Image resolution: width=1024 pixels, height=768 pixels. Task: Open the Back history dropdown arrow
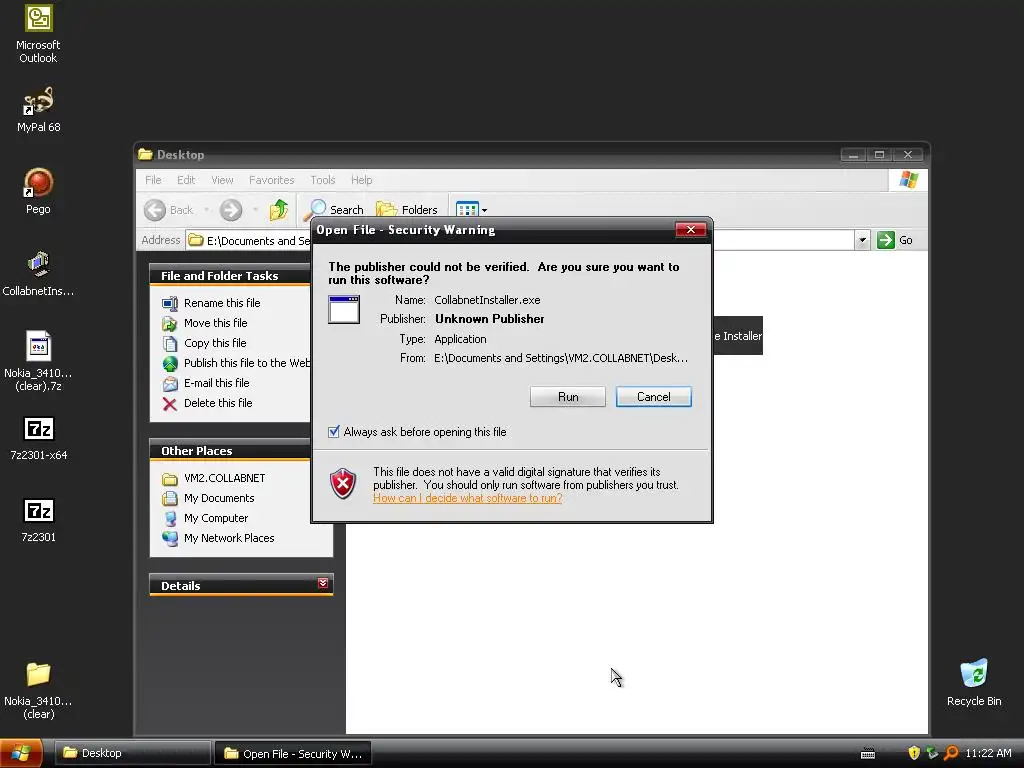coord(206,210)
